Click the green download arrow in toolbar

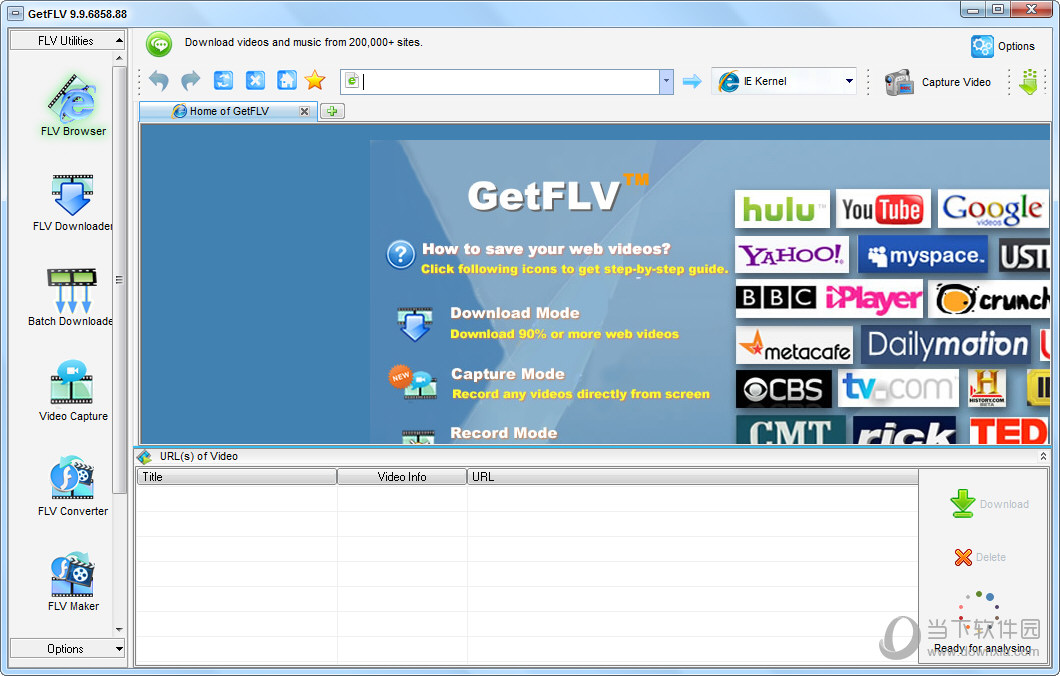click(x=1028, y=82)
